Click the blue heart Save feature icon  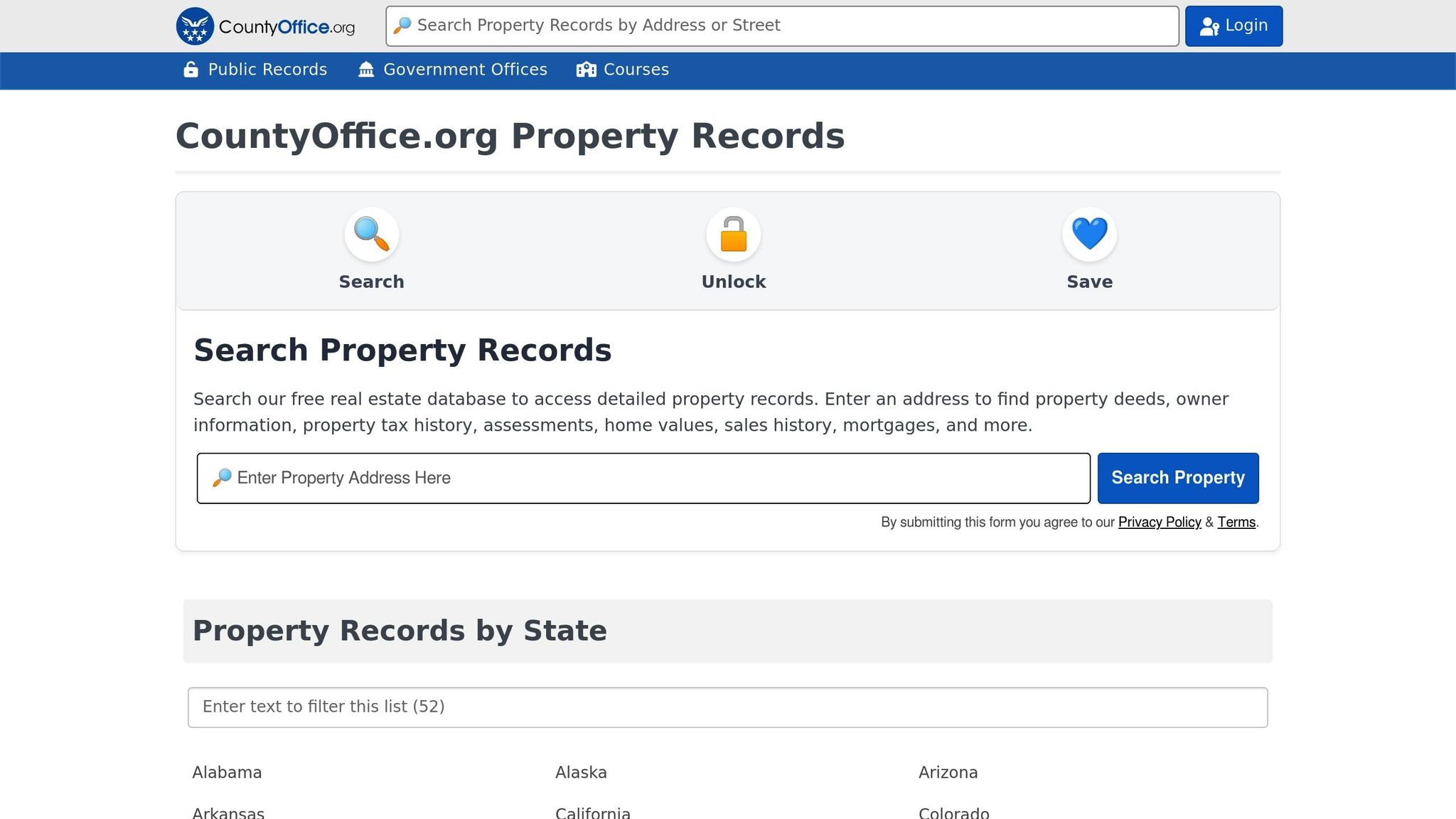(1089, 235)
